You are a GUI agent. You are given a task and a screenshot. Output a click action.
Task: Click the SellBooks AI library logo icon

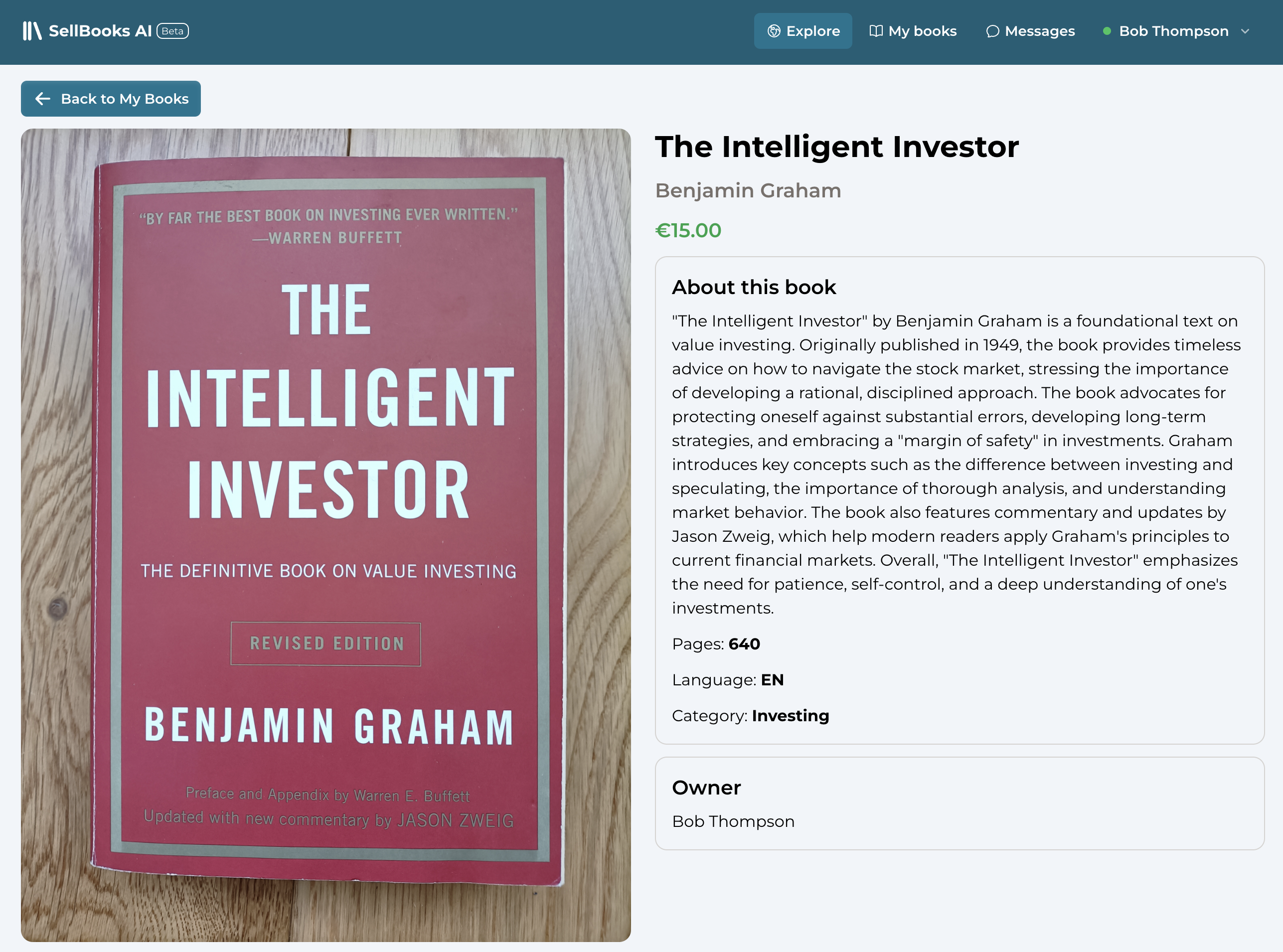(x=33, y=30)
